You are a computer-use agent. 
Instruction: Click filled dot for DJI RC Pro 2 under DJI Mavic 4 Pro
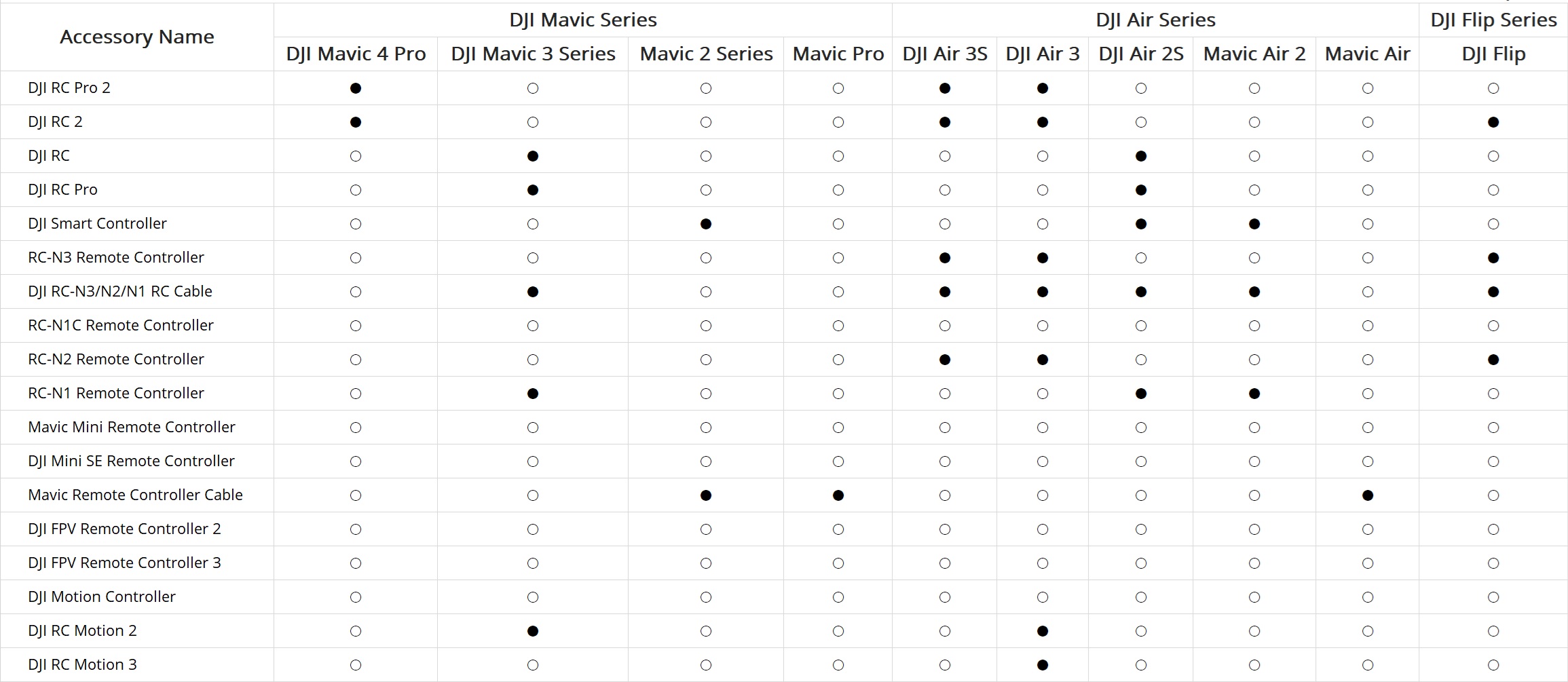tap(355, 88)
